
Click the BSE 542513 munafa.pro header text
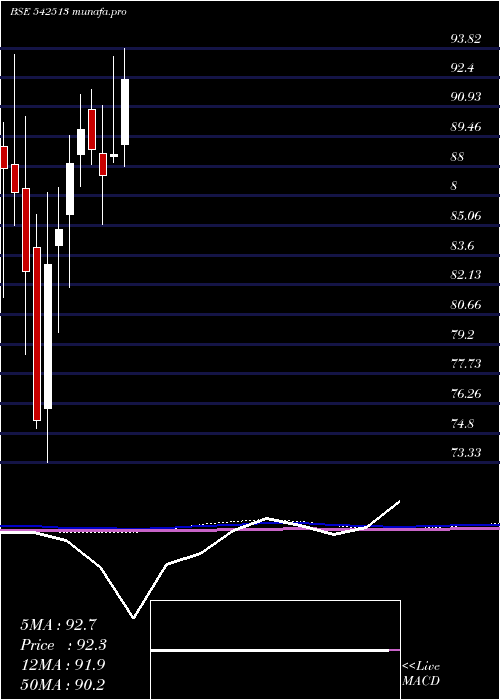[68, 12]
